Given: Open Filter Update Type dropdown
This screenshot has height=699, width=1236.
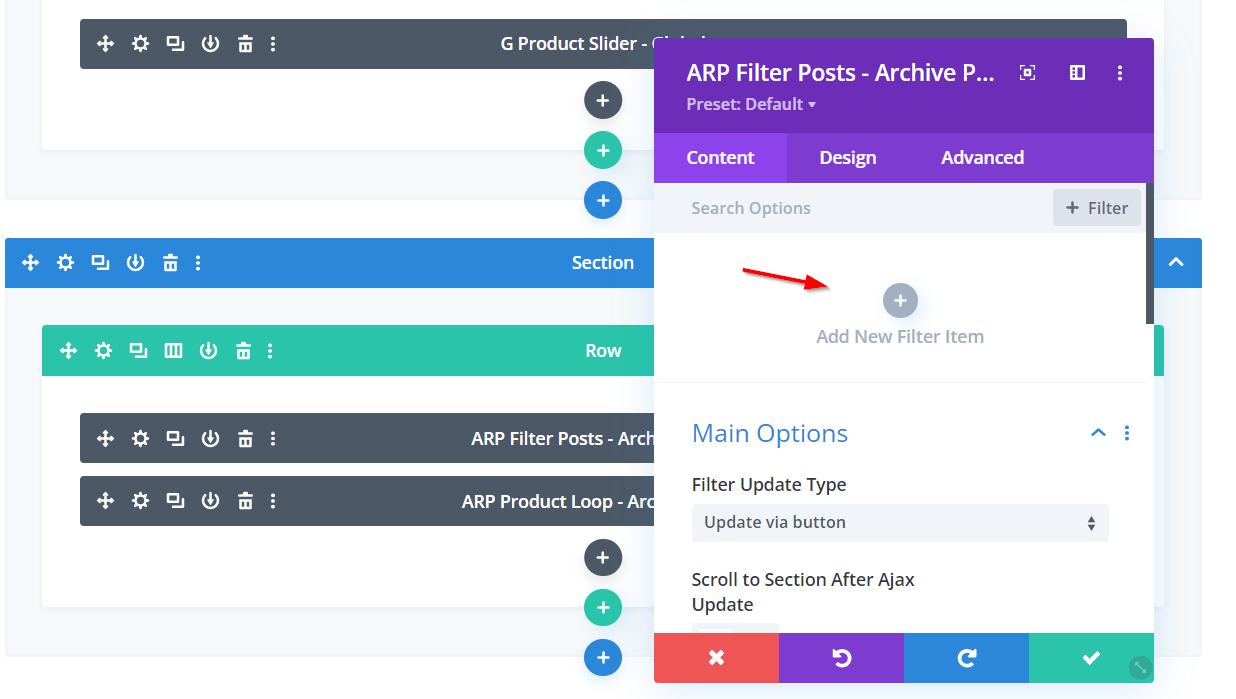Looking at the screenshot, I should [x=899, y=523].
